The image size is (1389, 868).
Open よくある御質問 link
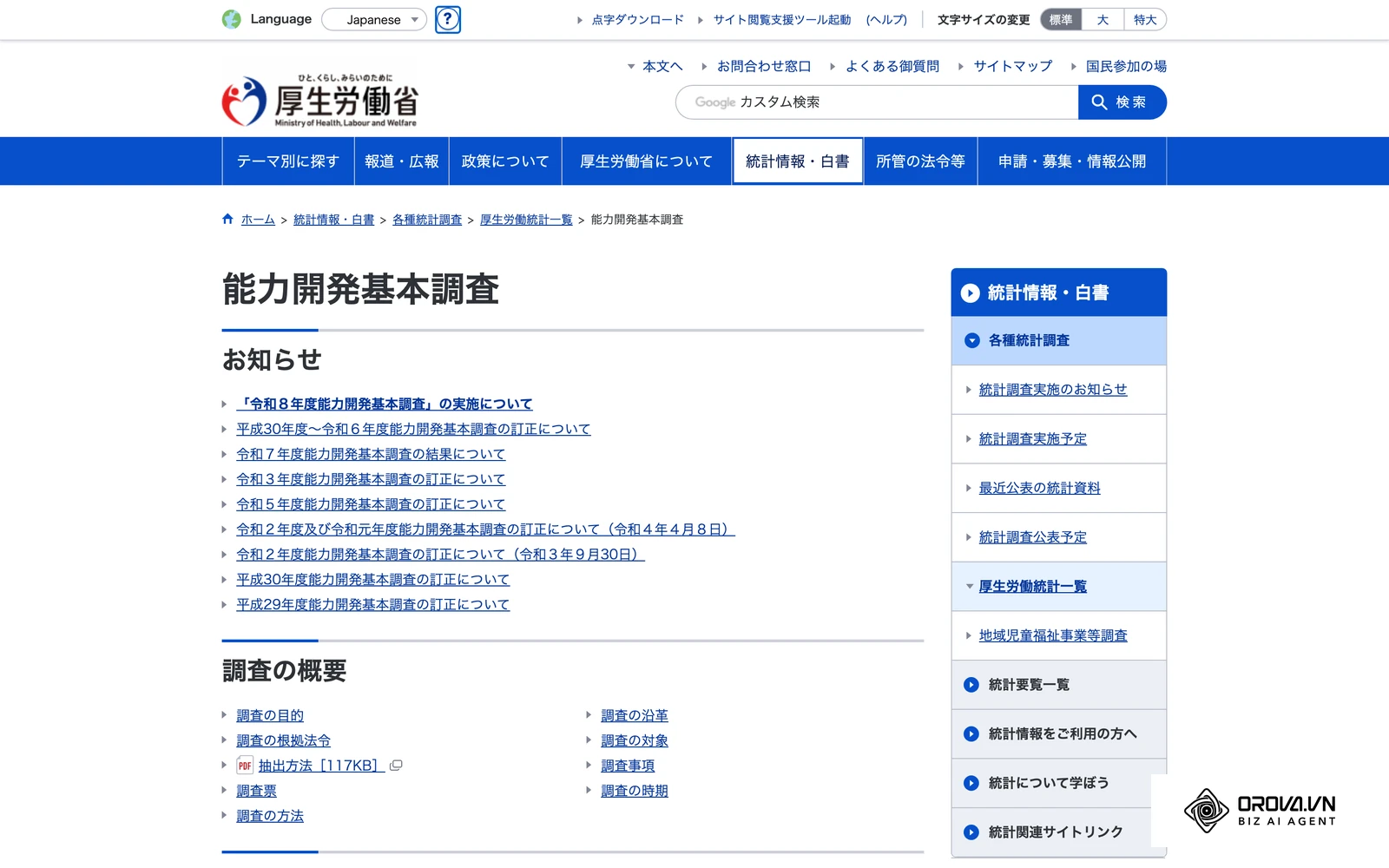pos(892,66)
